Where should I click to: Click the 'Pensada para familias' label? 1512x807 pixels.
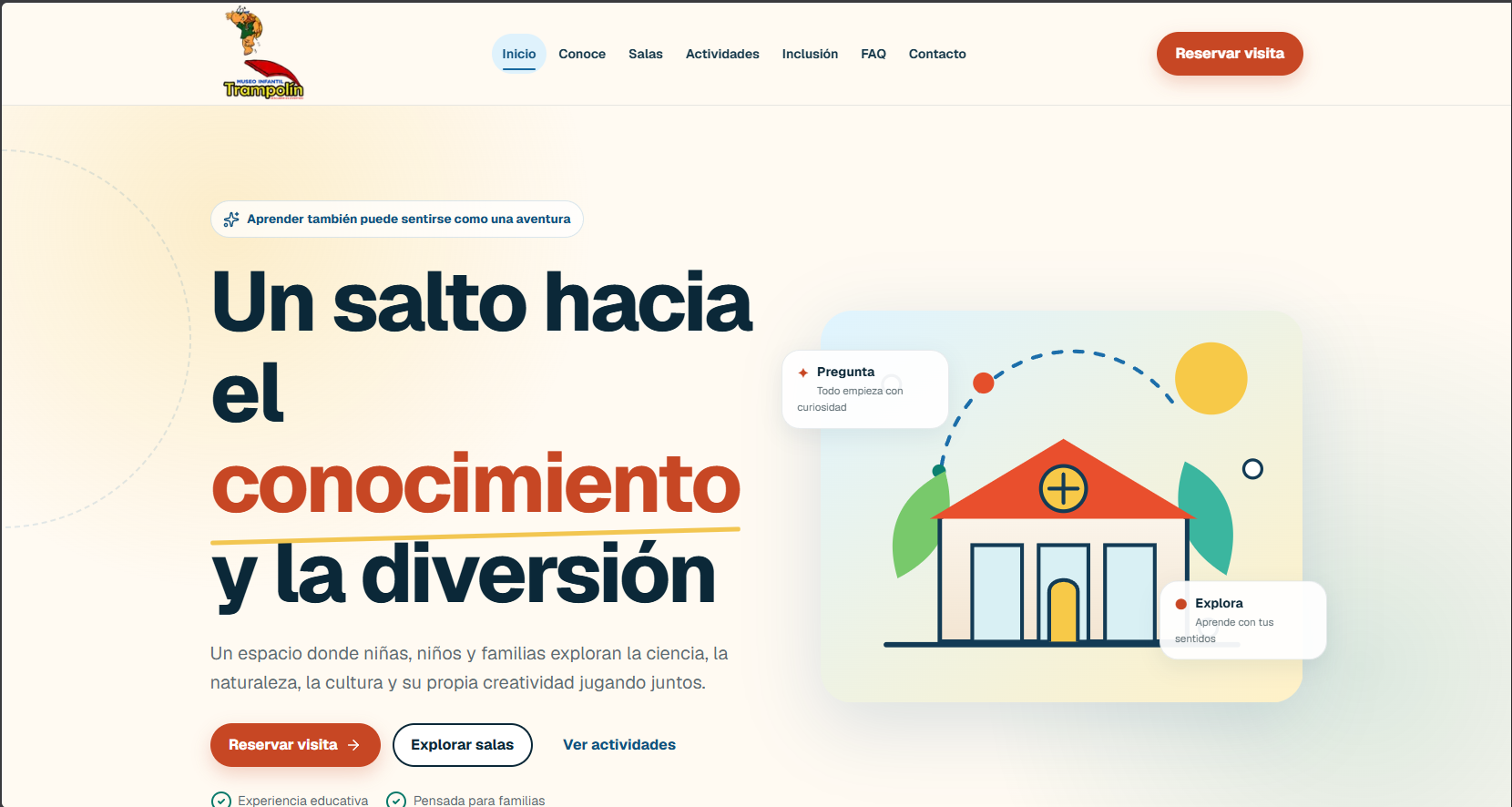pyautogui.click(x=479, y=801)
